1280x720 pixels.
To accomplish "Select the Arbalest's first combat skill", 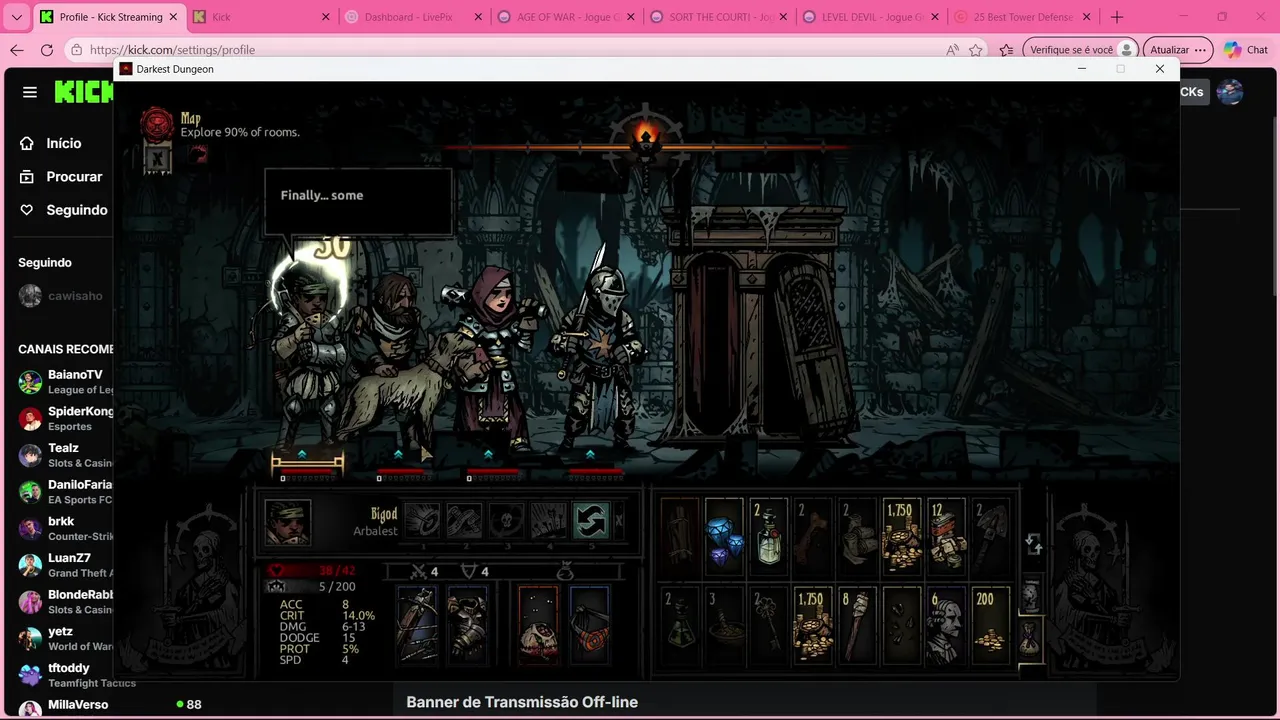I will pyautogui.click(x=422, y=521).
